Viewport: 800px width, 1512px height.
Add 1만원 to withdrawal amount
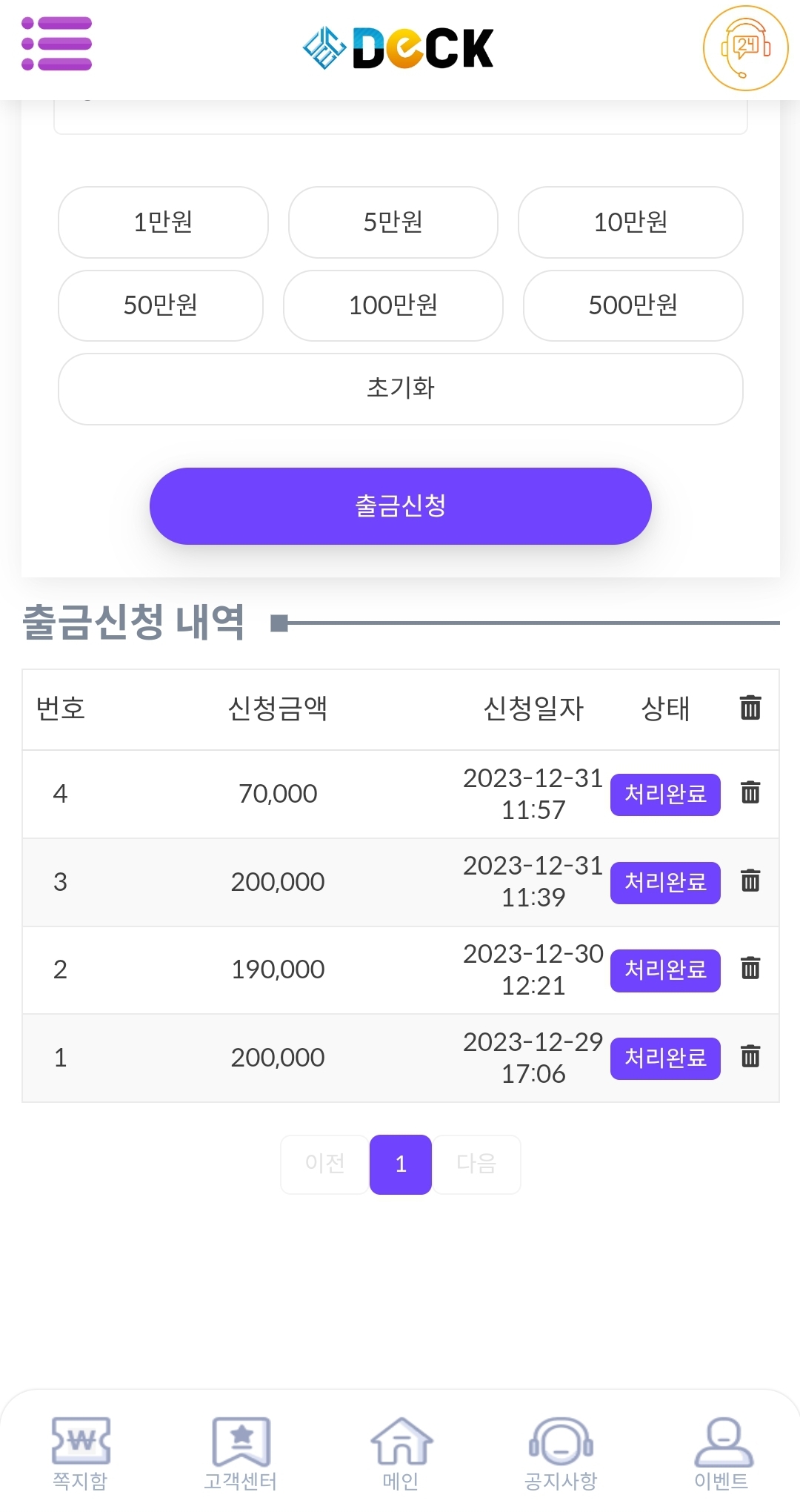[163, 222]
